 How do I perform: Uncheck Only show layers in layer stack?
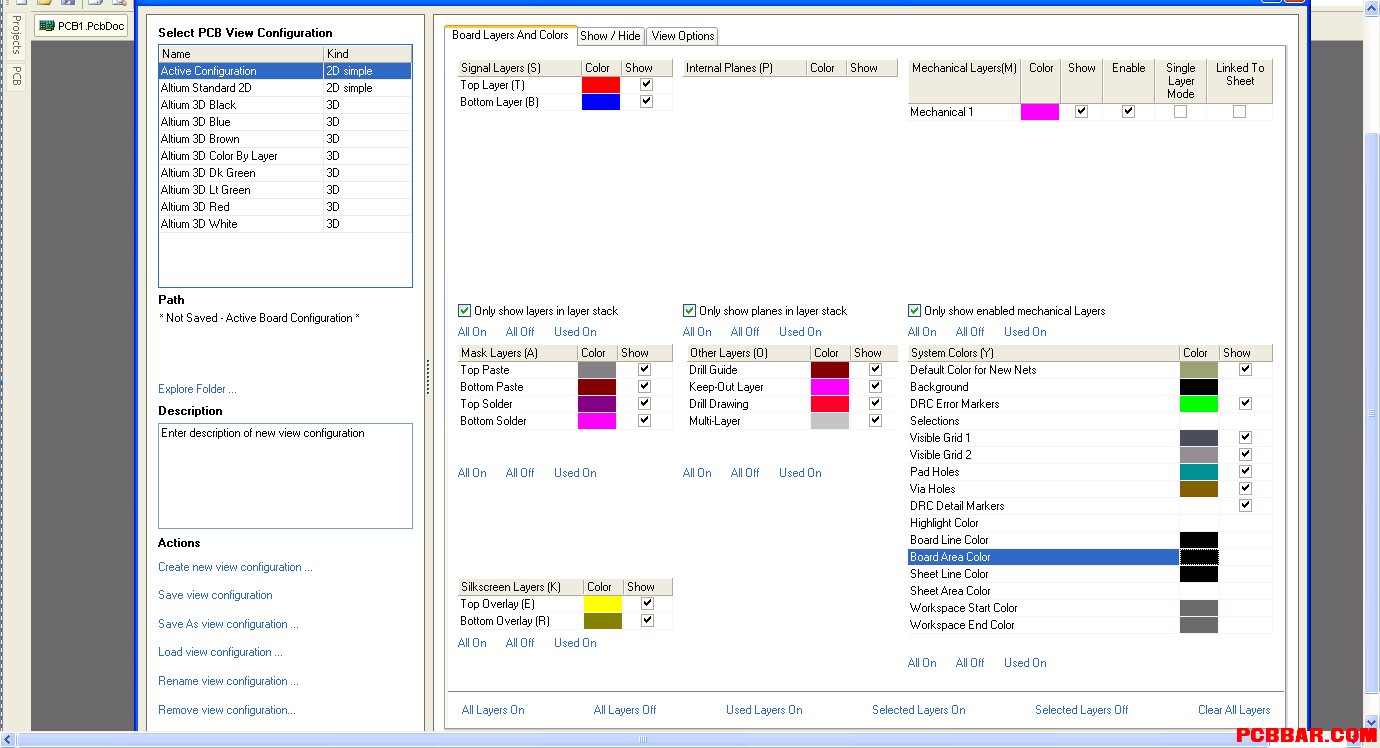point(464,311)
